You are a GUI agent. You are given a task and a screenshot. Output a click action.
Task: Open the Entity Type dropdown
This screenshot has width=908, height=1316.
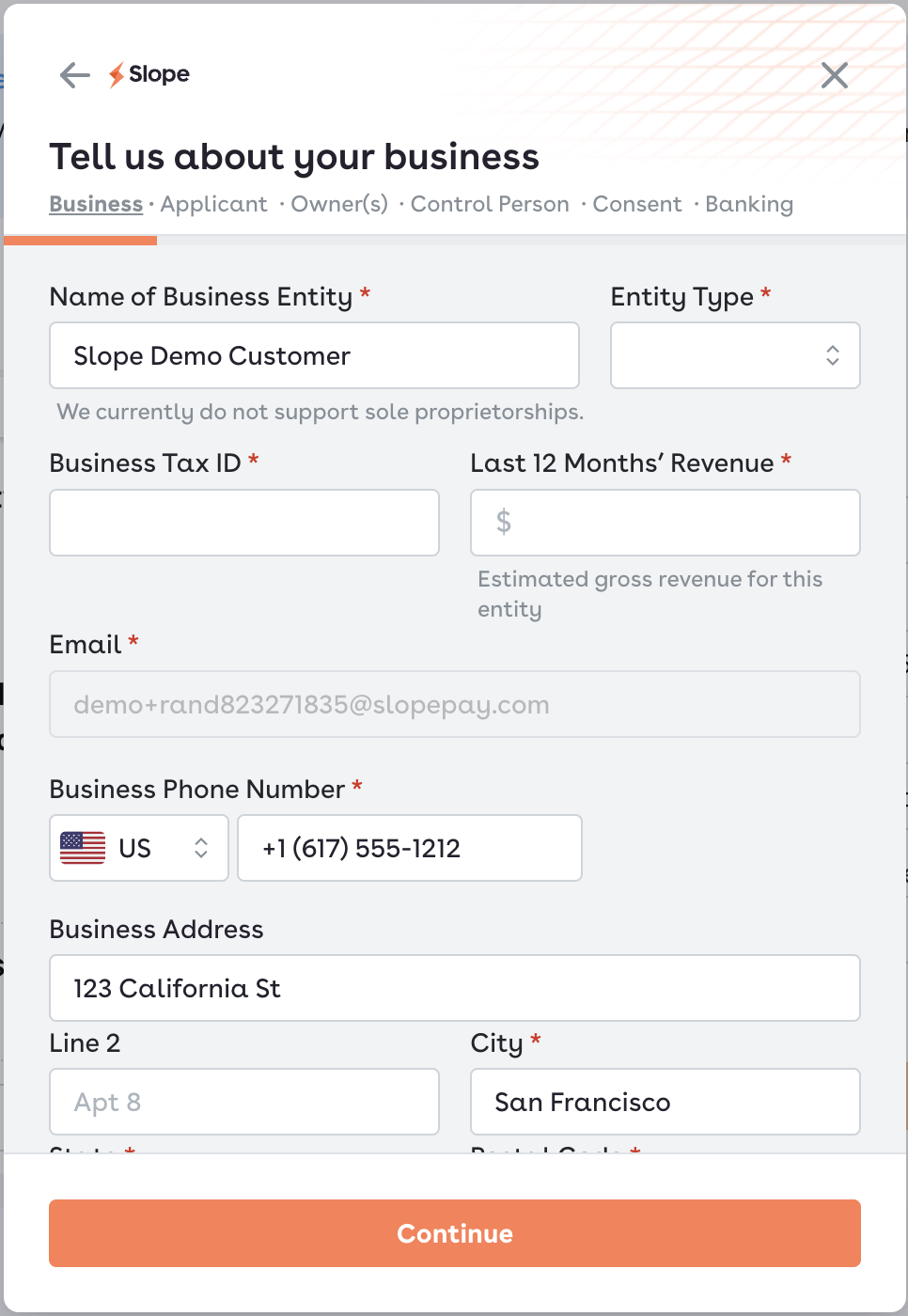735,355
